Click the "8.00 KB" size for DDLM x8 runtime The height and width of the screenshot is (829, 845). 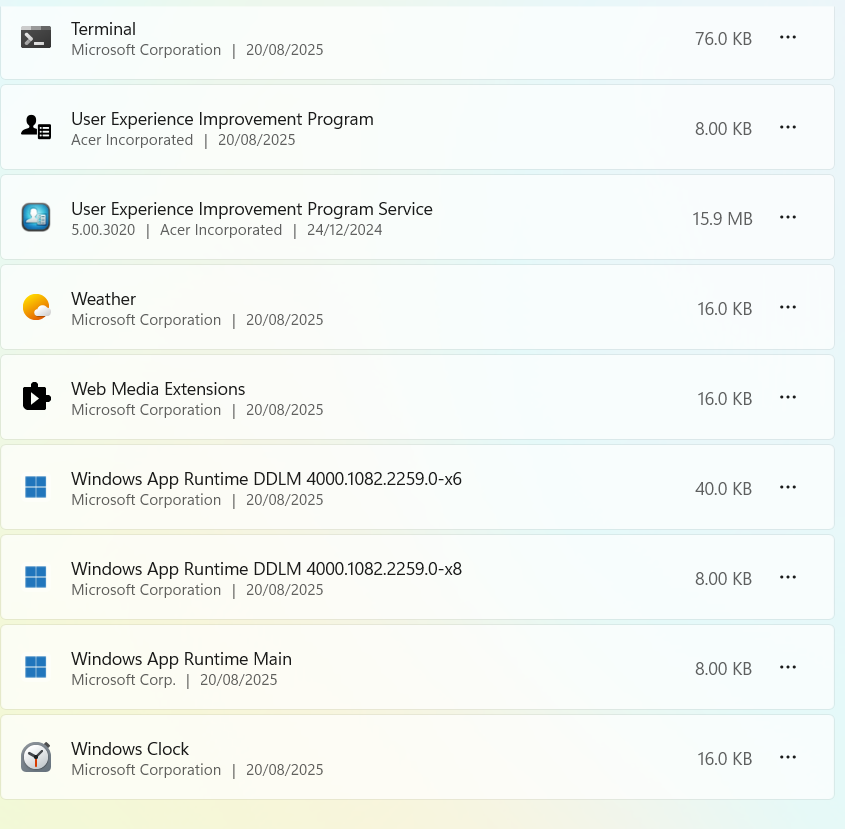pos(723,579)
